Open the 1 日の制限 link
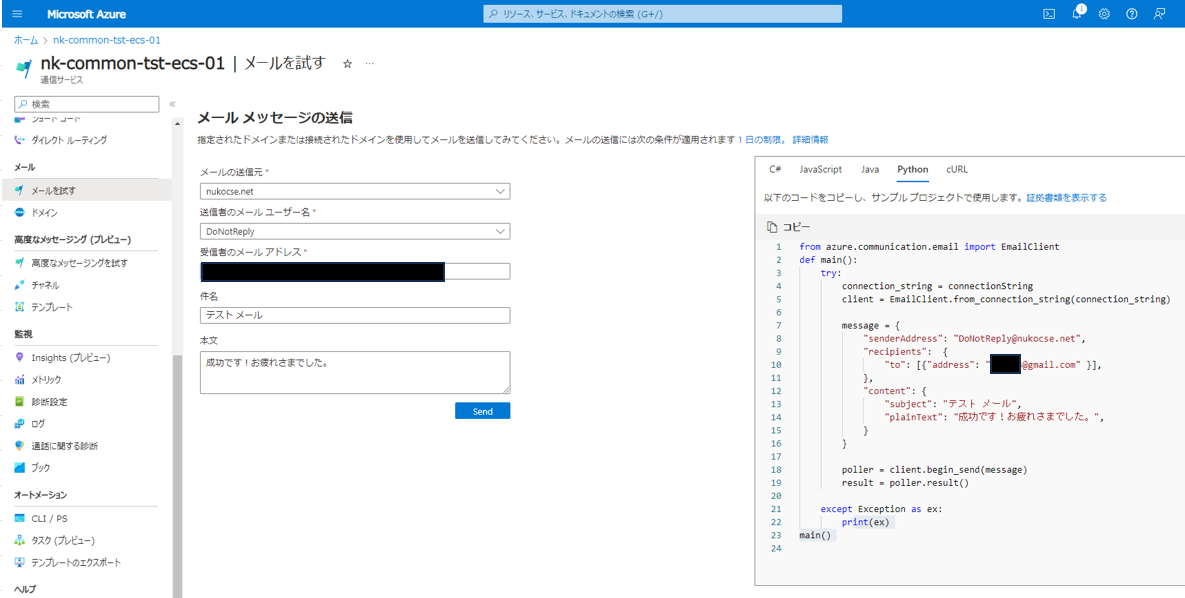Image resolution: width=1185 pixels, height=598 pixels. point(762,140)
